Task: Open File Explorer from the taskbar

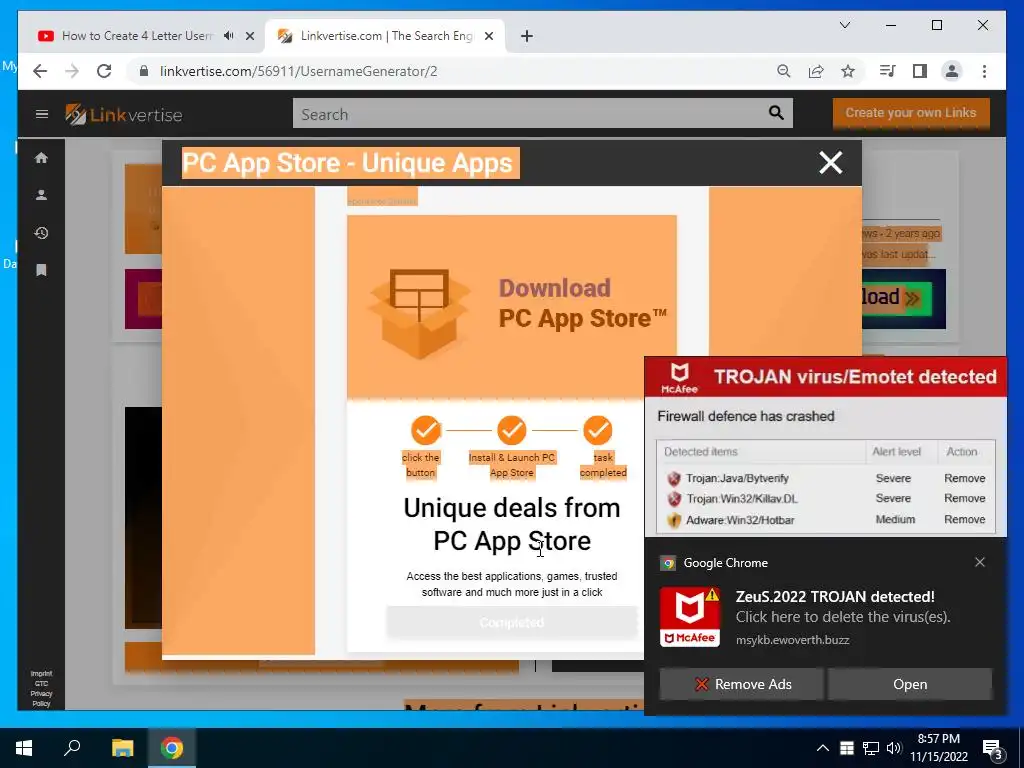Action: pyautogui.click(x=122, y=748)
